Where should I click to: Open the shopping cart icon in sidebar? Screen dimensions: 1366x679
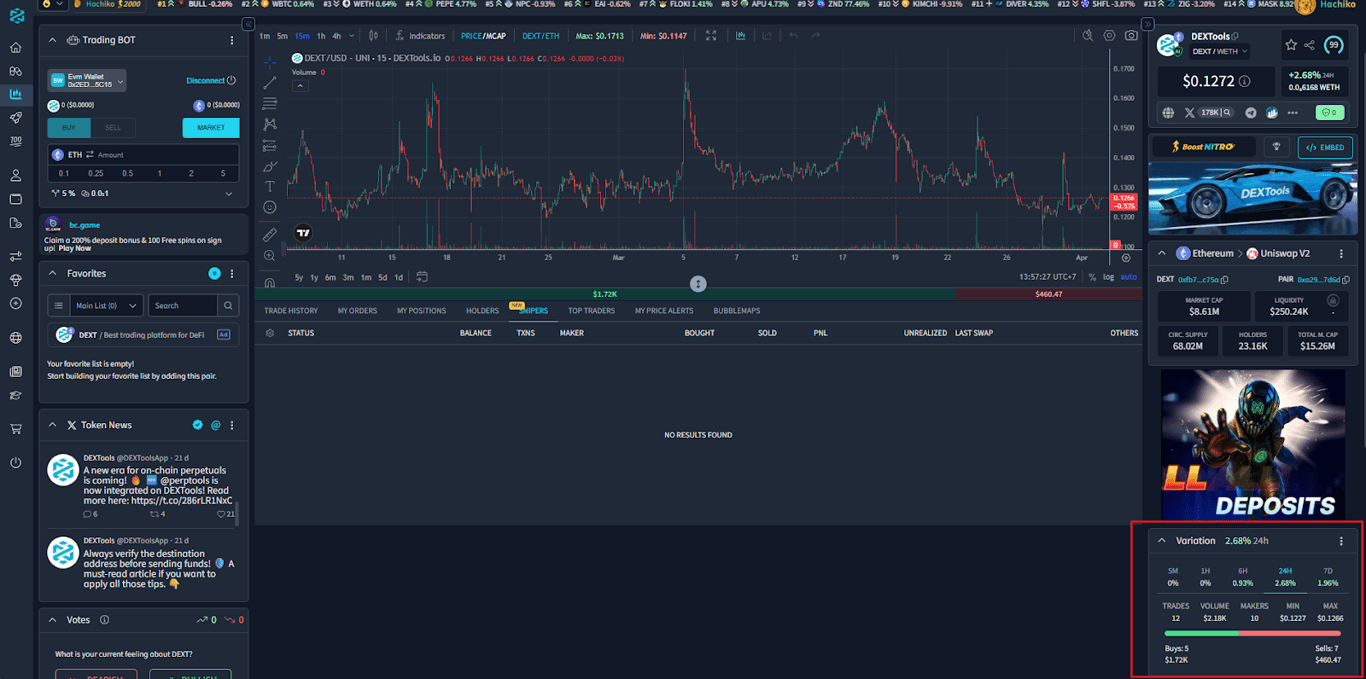coord(15,429)
